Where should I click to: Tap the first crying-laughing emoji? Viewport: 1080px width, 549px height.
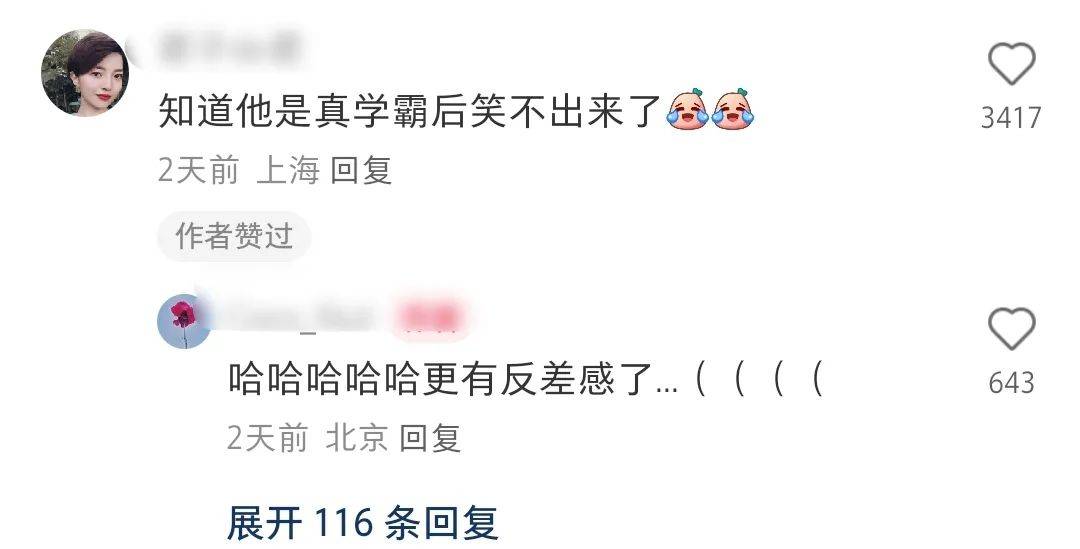click(687, 109)
